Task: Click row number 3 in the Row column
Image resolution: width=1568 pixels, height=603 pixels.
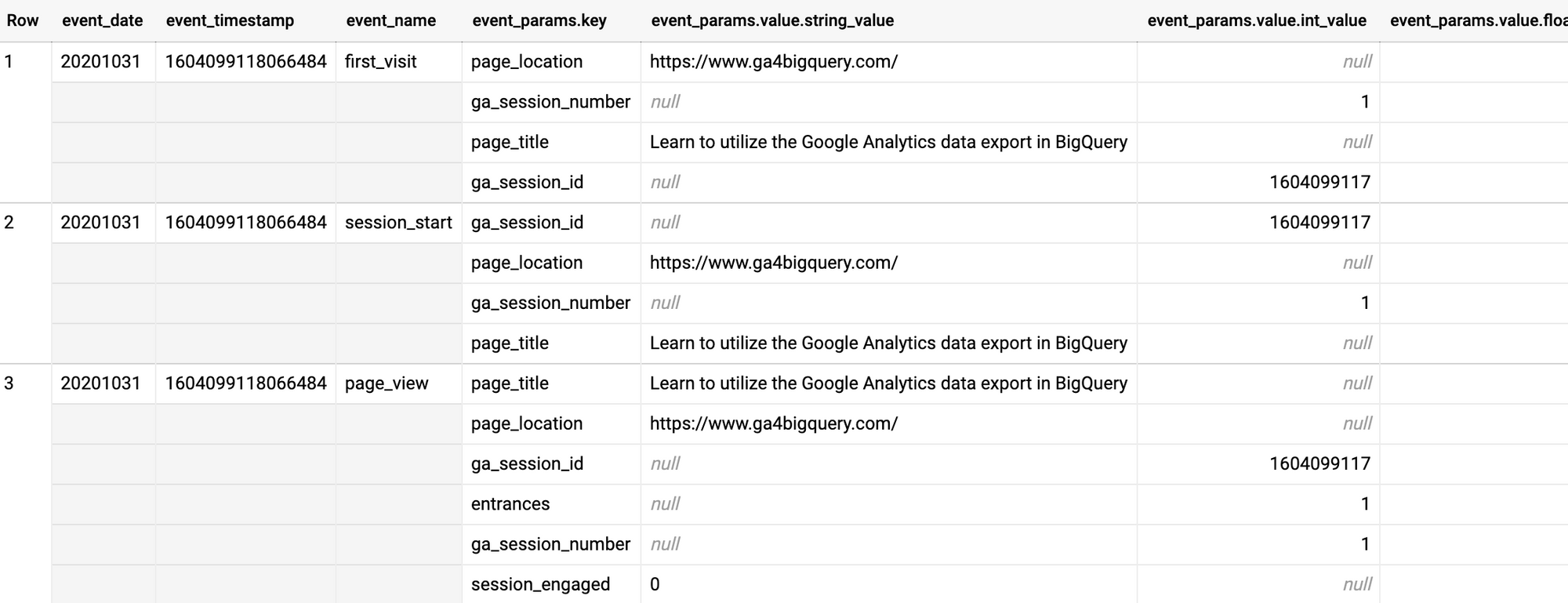Action: (9, 383)
